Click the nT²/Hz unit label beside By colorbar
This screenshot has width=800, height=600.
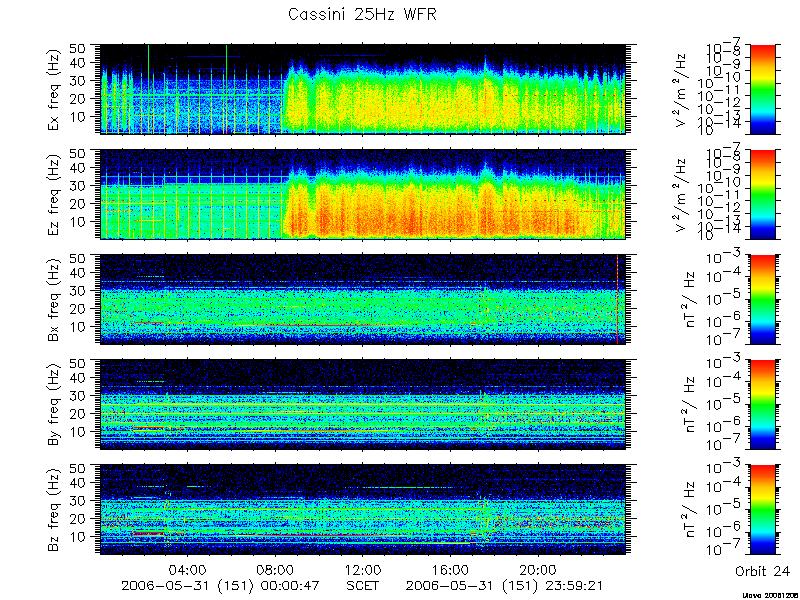tap(688, 404)
